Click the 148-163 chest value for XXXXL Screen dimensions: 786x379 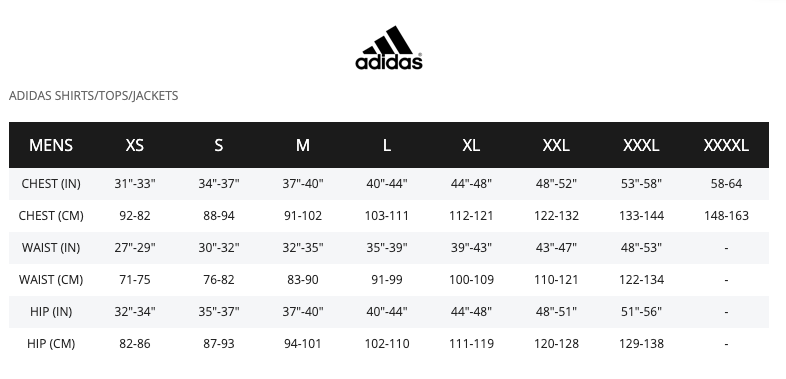(726, 216)
